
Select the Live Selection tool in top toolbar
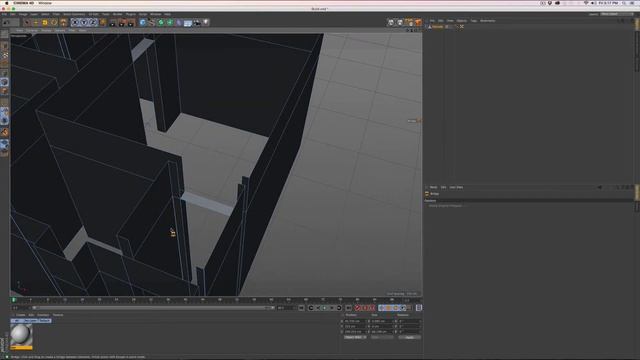[x=27, y=23]
